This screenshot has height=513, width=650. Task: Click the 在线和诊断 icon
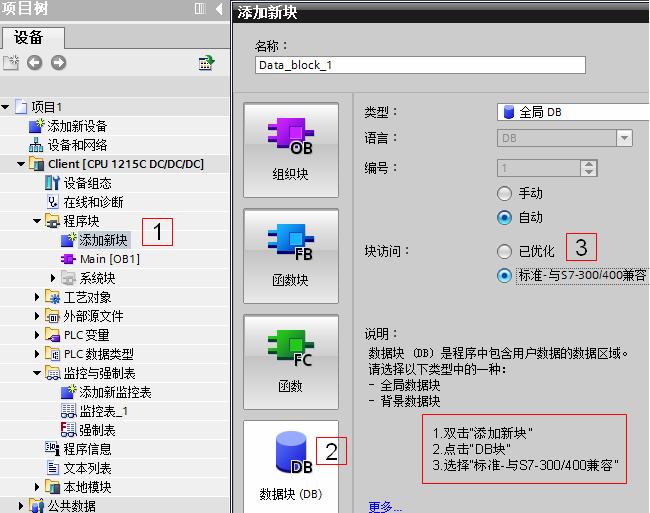click(52, 202)
